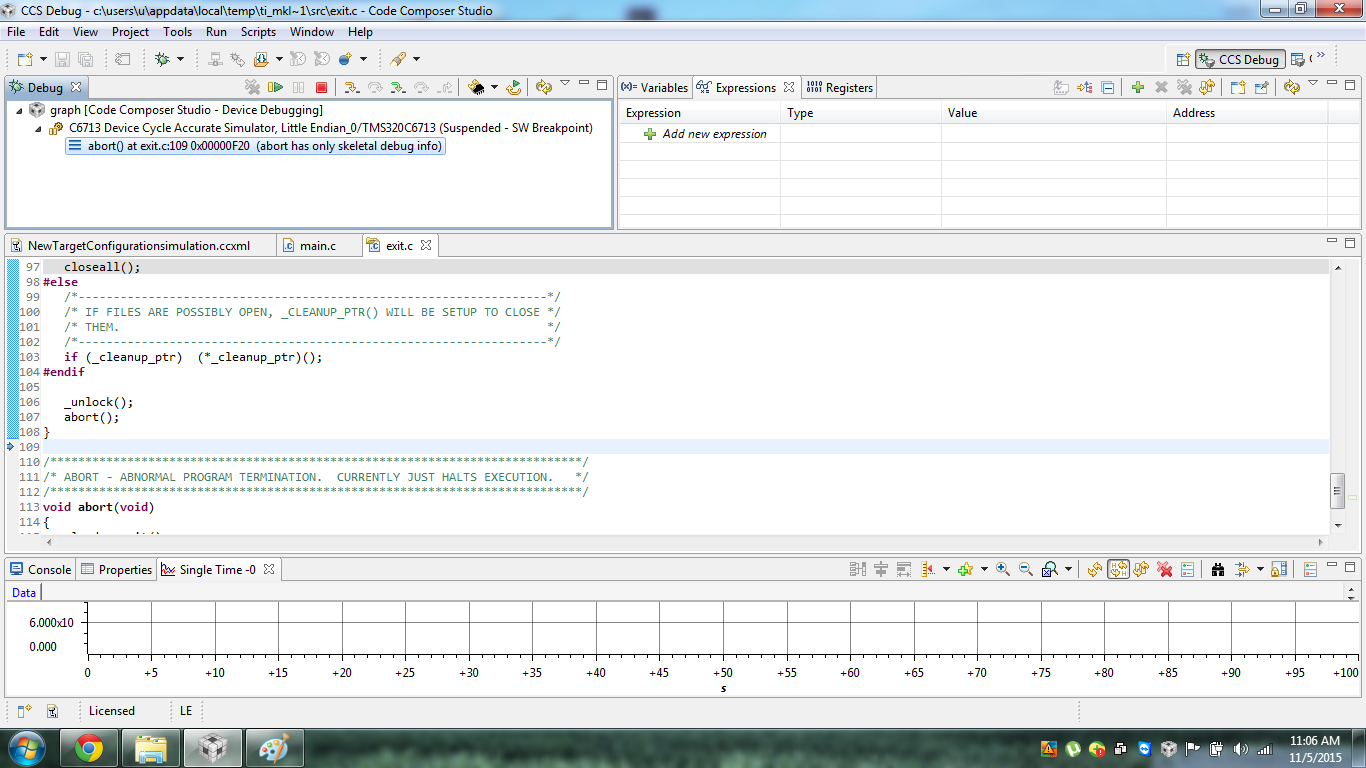Click the editor vertical scrollbar thumb
Screen dimensions: 1366x768
[1337, 490]
